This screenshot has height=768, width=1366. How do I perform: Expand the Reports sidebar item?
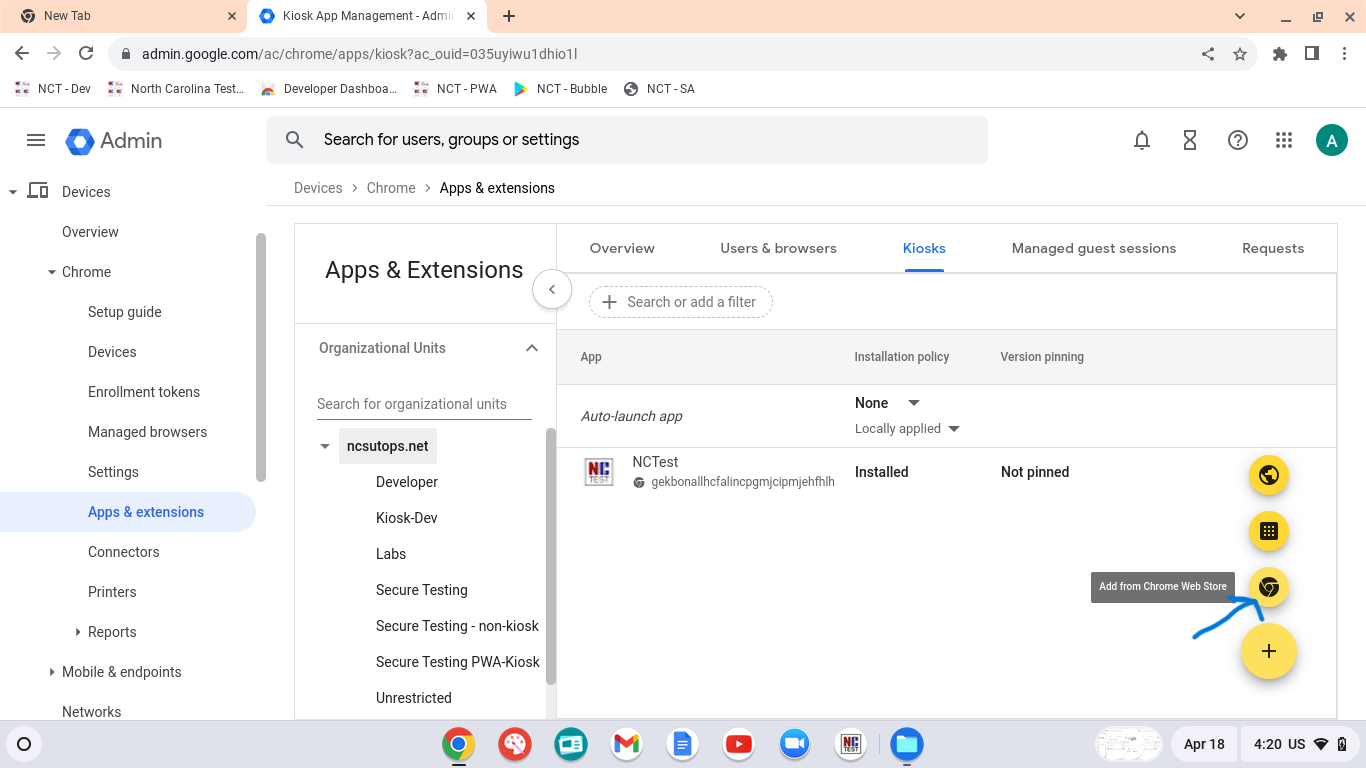78,632
